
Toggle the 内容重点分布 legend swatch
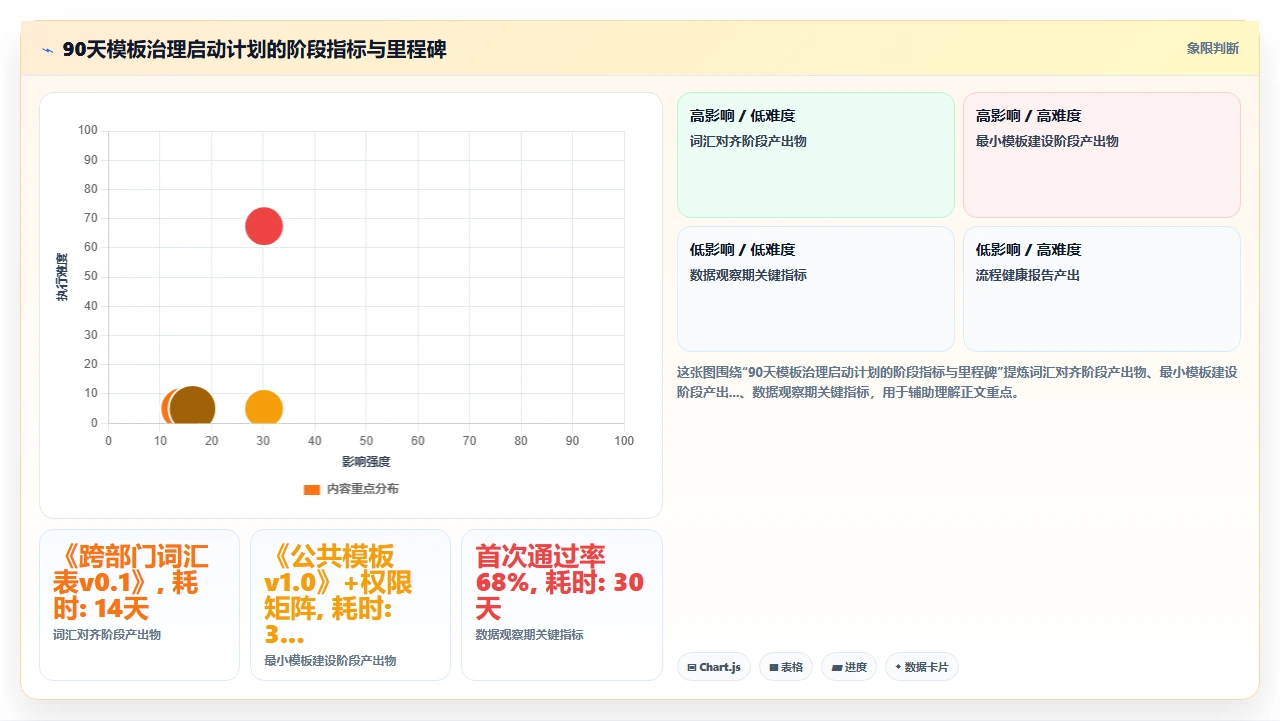(x=312, y=490)
